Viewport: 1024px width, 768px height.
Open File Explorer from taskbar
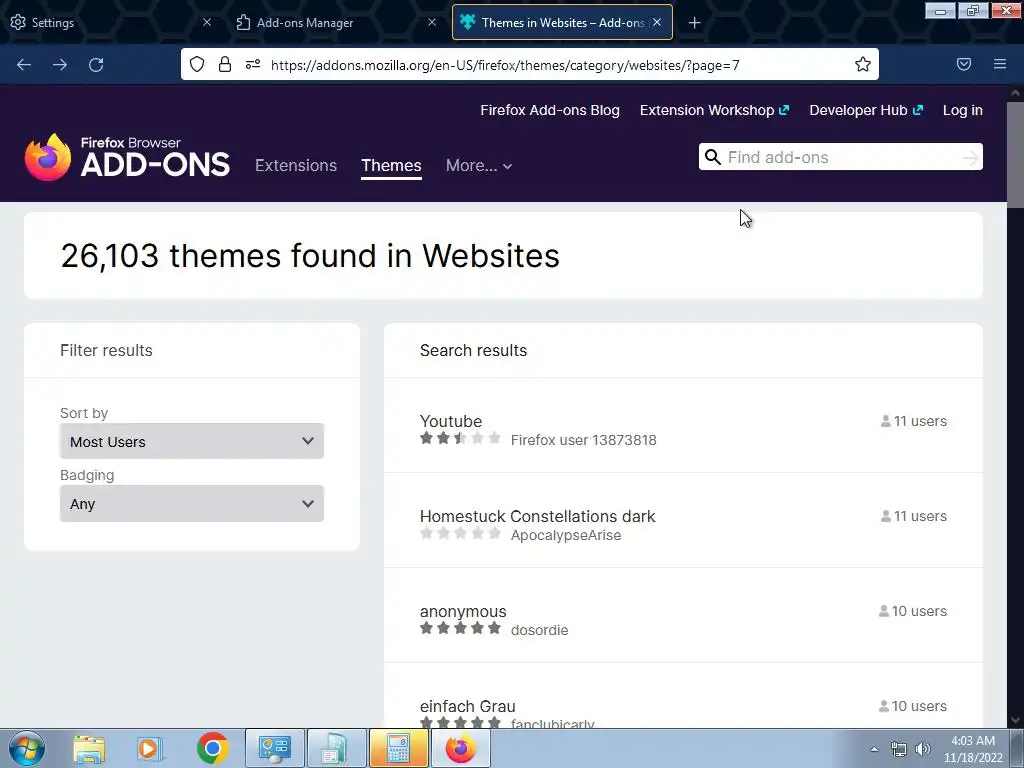pyautogui.click(x=89, y=749)
